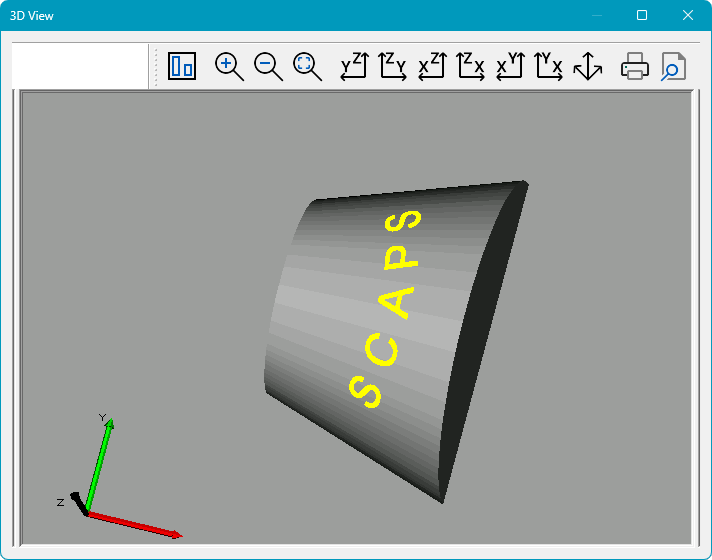This screenshot has width=712, height=560.
Task: Switch to the Z-Y axis view
Action: click(x=393, y=66)
